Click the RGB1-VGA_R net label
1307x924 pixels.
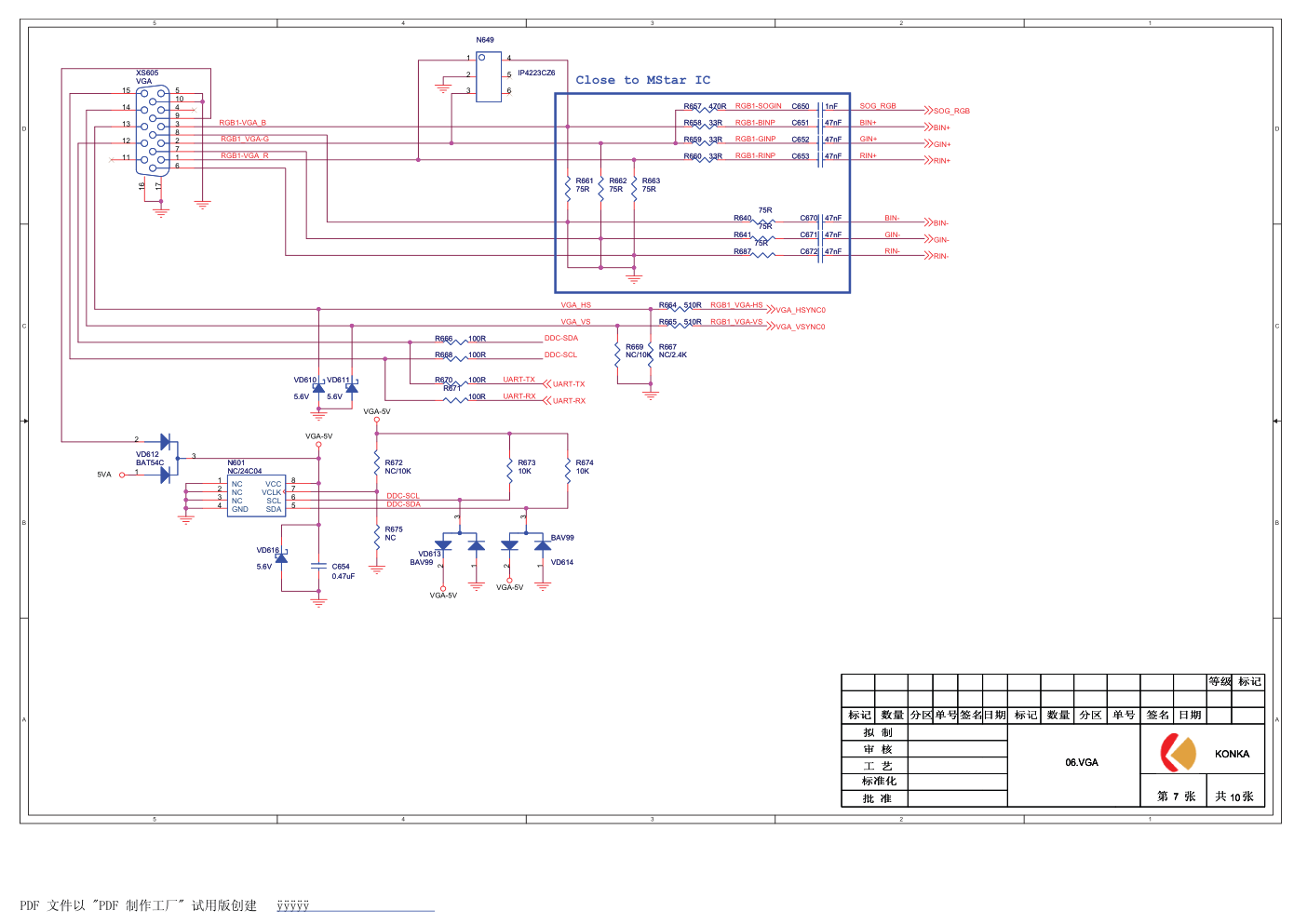pyautogui.click(x=245, y=155)
